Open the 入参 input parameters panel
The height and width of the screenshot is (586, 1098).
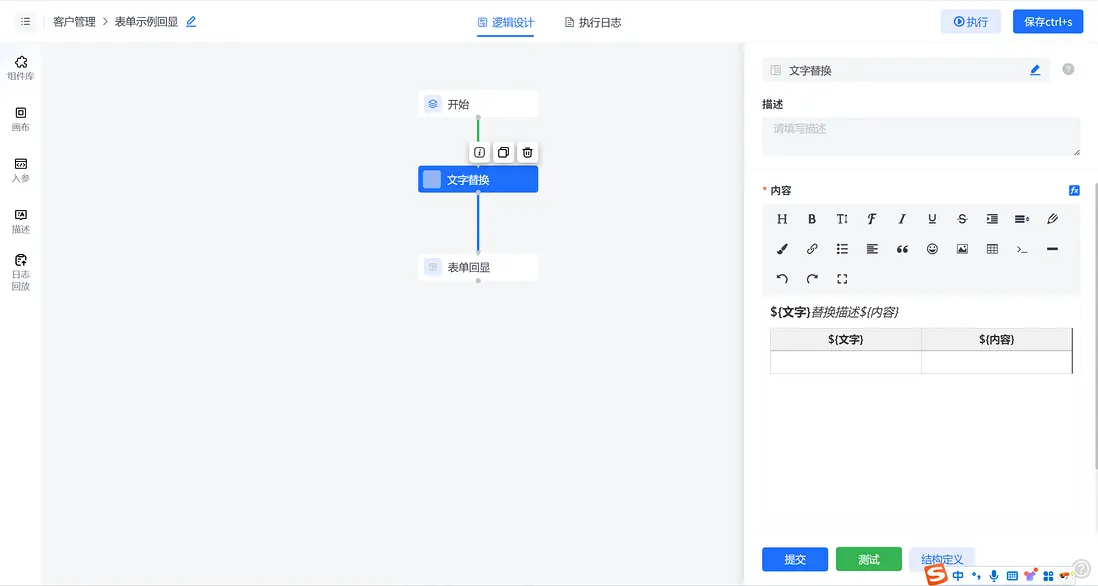pos(20,168)
